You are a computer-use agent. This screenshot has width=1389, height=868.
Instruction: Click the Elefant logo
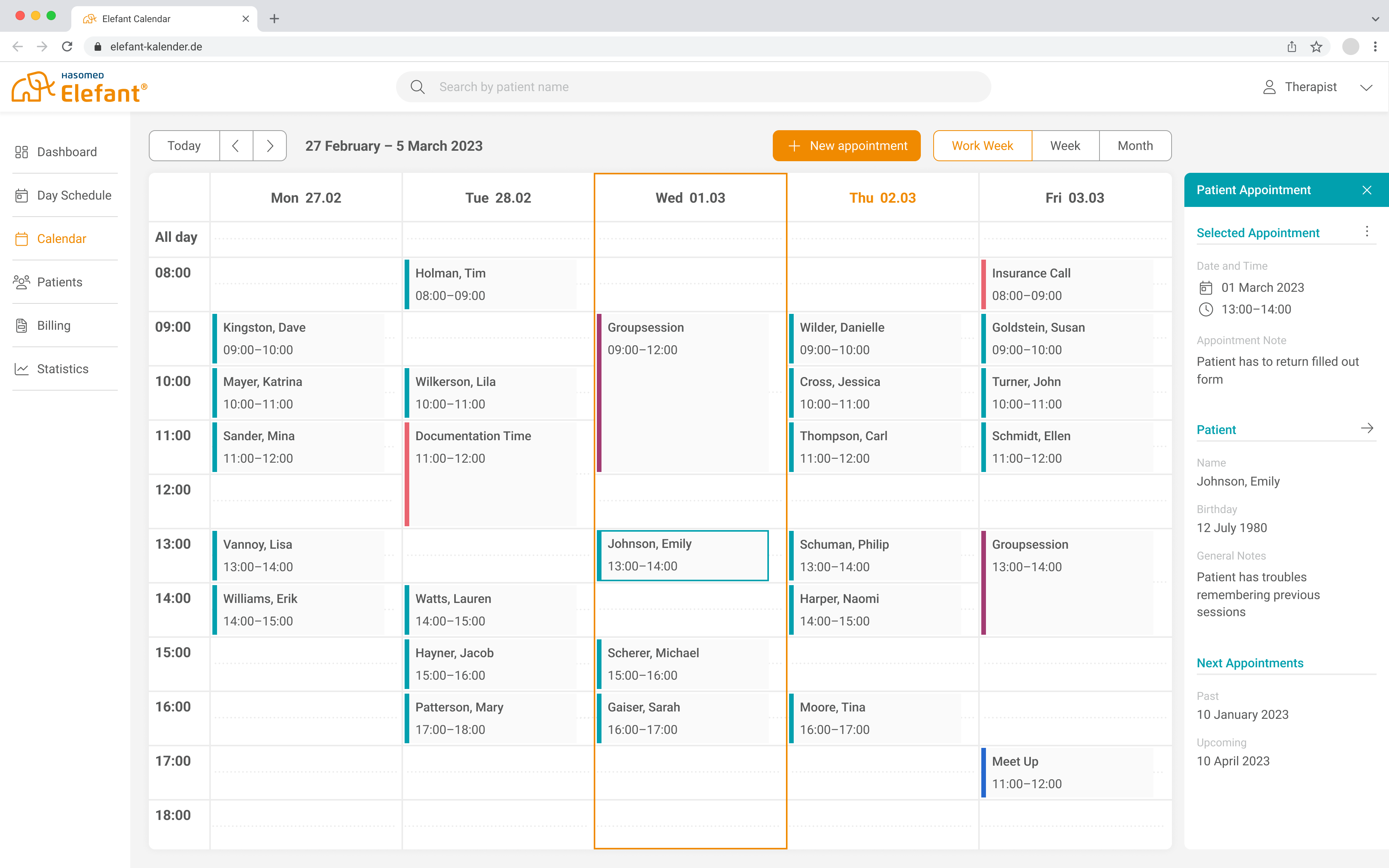coord(79,87)
